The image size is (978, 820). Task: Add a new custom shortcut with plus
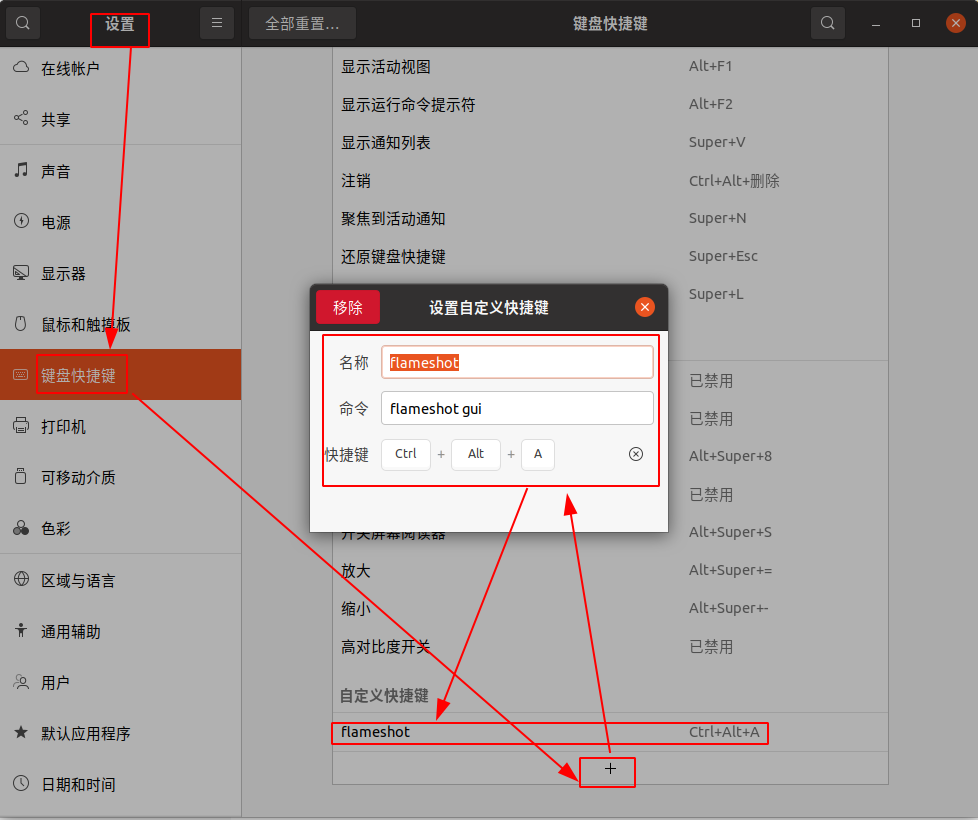pos(610,769)
